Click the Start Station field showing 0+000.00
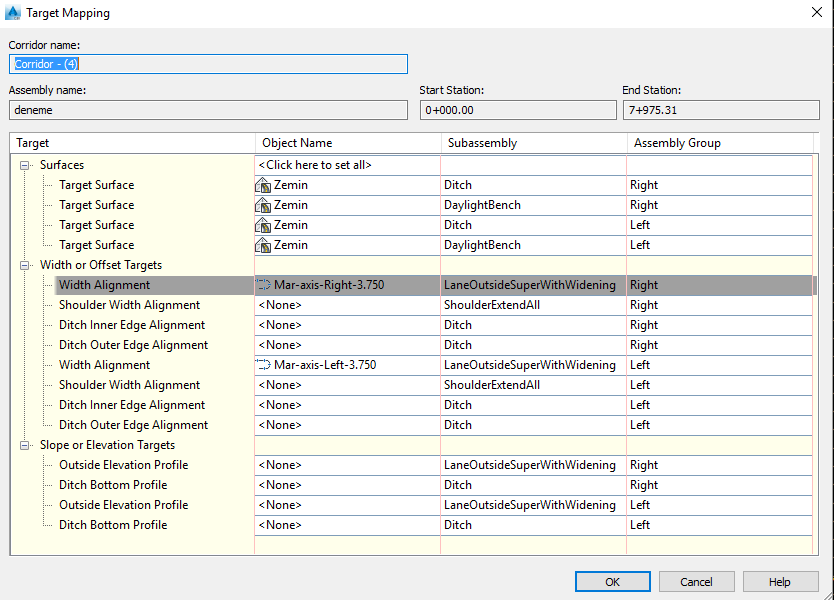Viewport: 834px width, 600px height. (x=518, y=110)
